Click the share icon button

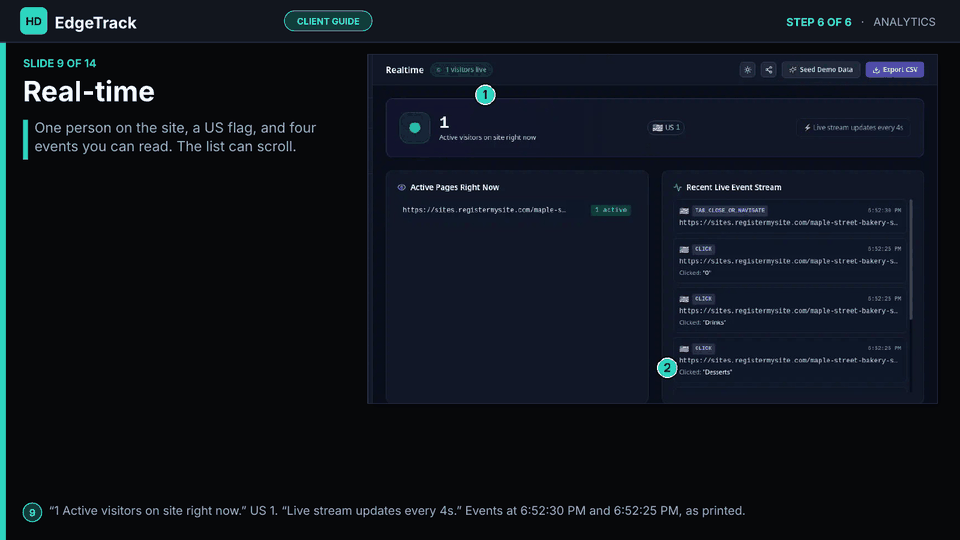769,70
